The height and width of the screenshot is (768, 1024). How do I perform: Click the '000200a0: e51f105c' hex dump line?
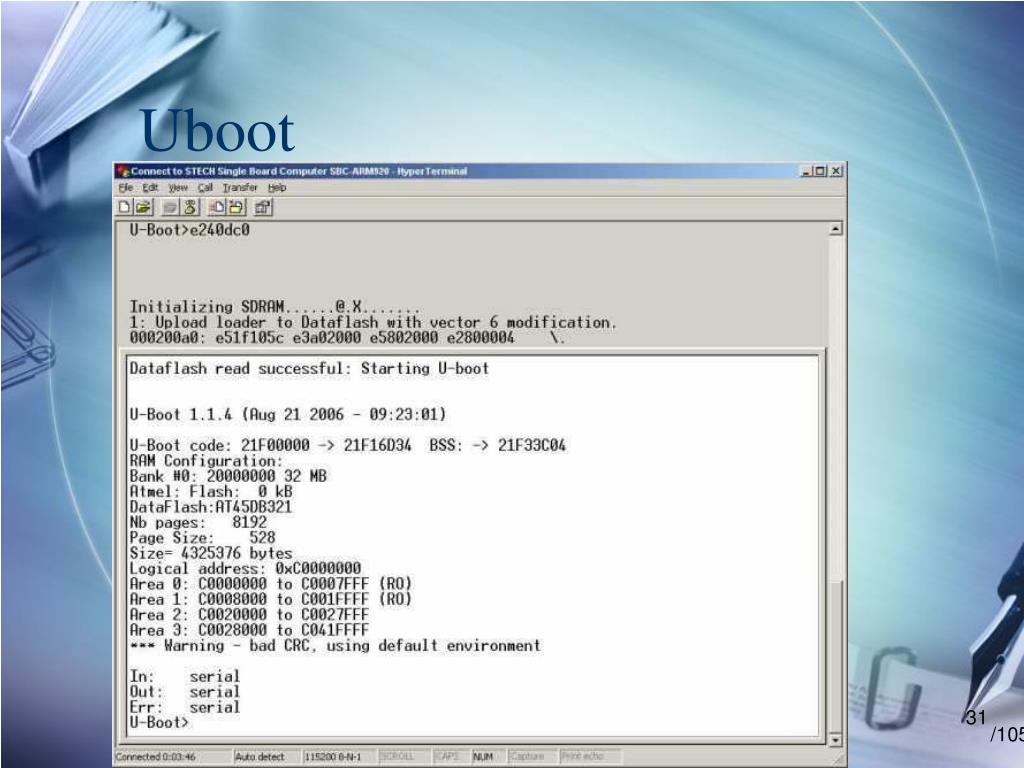(347, 338)
